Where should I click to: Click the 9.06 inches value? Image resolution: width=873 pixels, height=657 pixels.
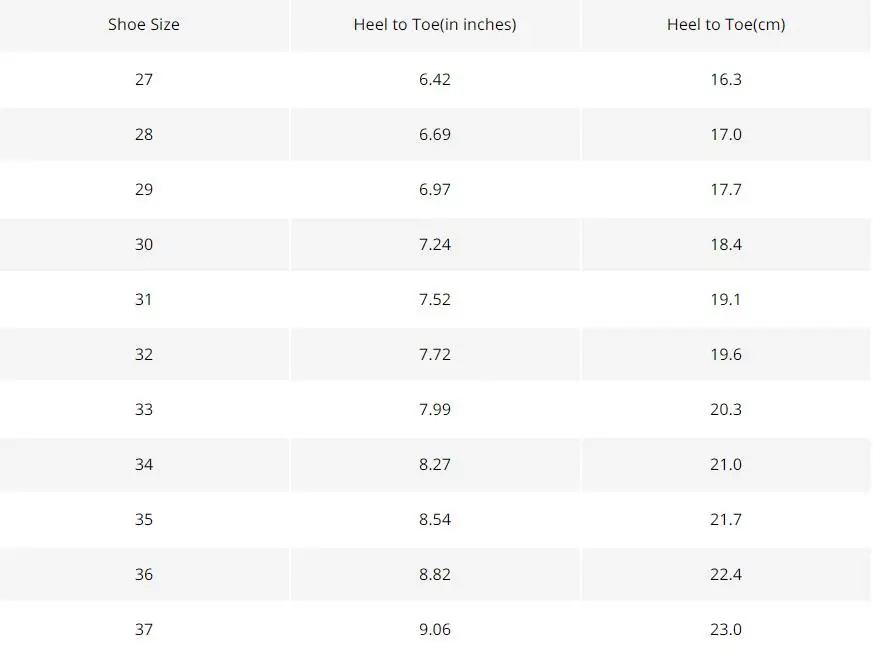click(435, 630)
